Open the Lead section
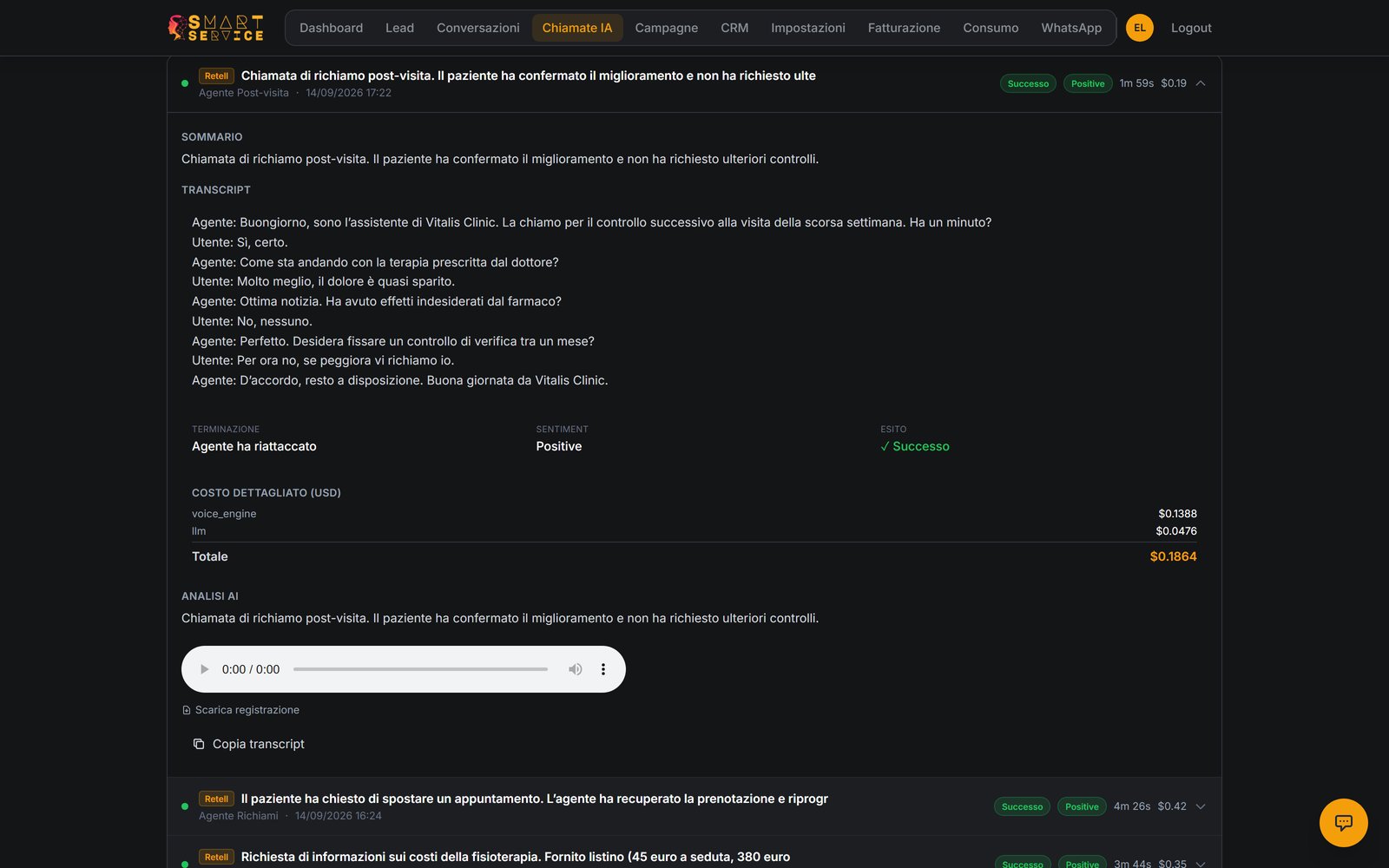The image size is (1389, 868). 399,28
